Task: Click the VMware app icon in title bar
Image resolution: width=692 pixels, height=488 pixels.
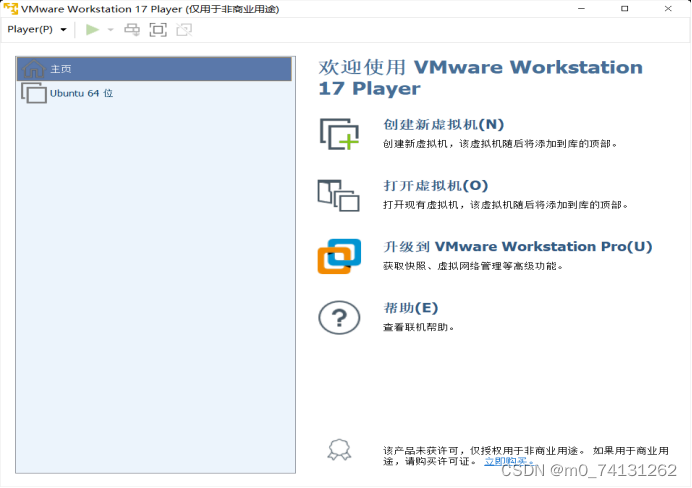Action: [x=11, y=9]
